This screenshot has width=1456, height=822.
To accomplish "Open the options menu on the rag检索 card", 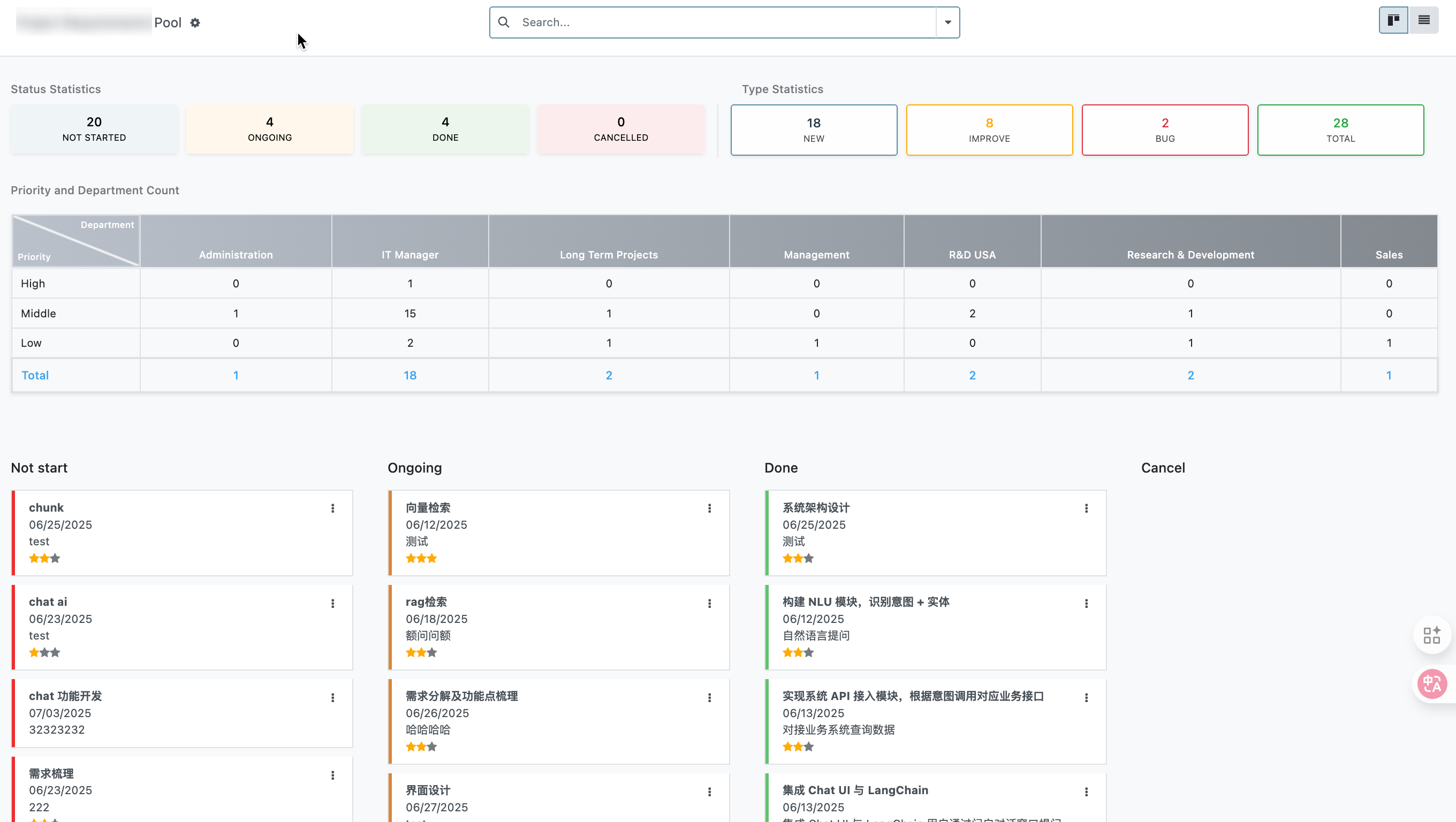I will pos(709,603).
